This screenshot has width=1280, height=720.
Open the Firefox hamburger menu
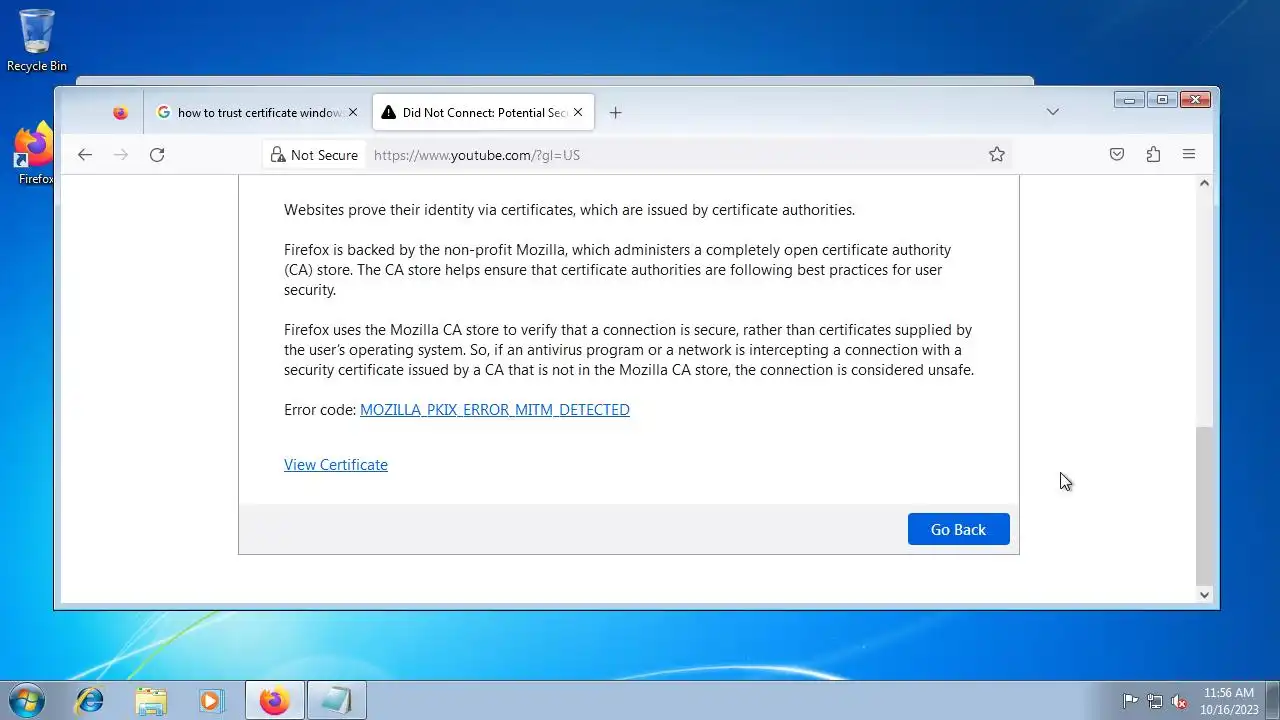[1189, 154]
